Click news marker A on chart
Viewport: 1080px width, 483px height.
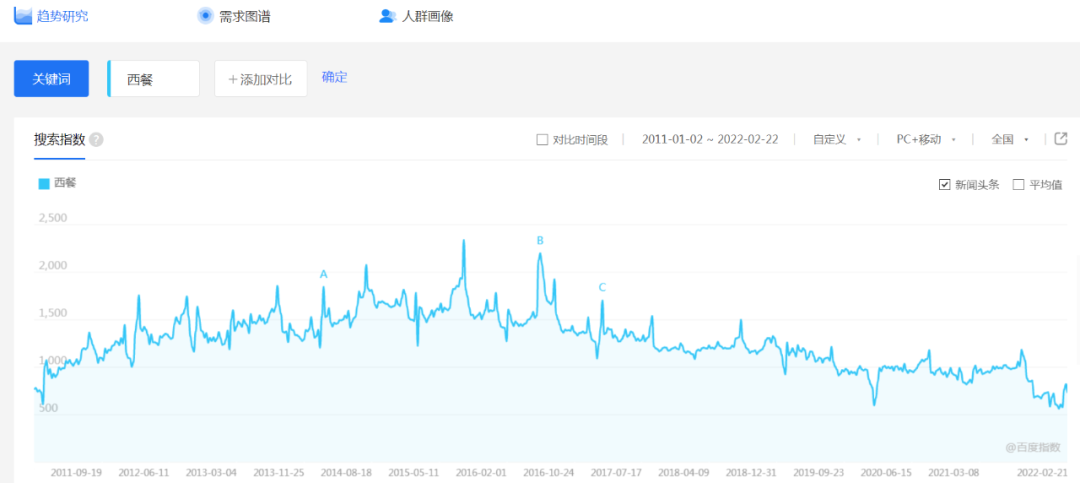[323, 274]
